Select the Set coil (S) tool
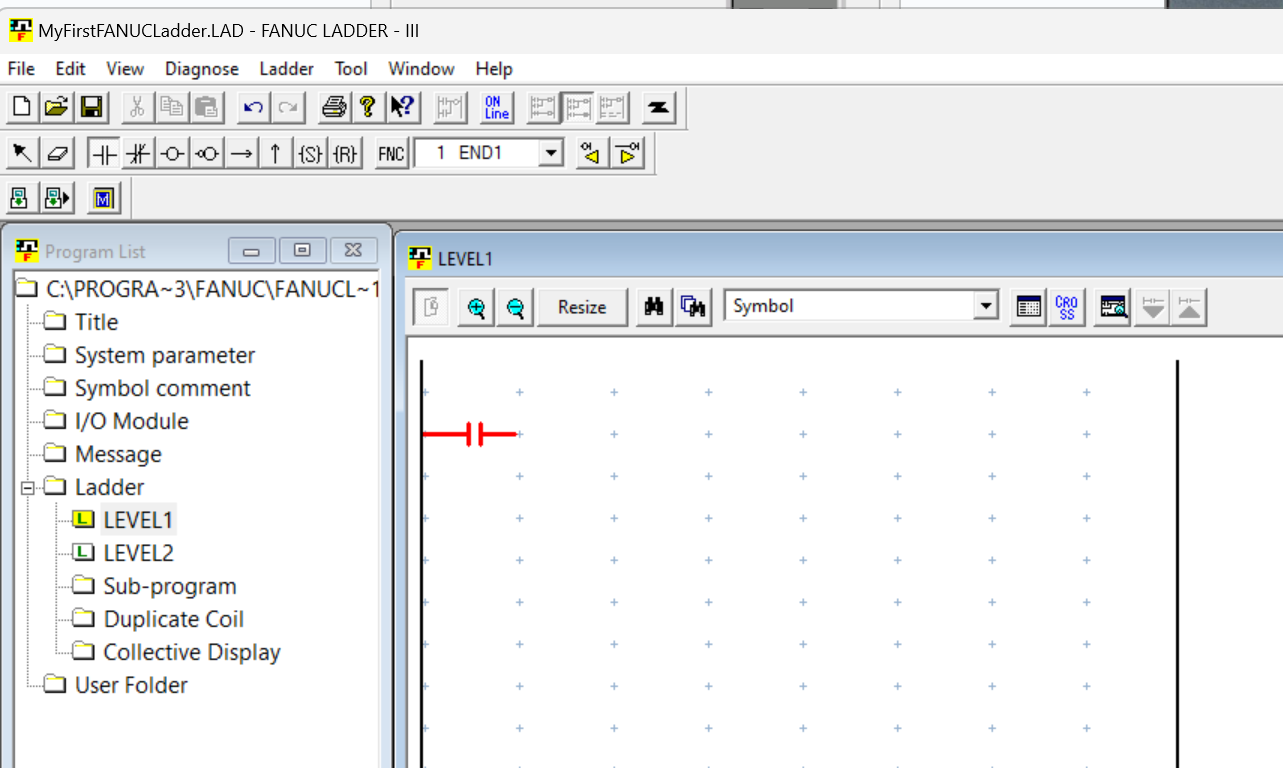Image resolution: width=1283 pixels, height=768 pixels. point(310,153)
